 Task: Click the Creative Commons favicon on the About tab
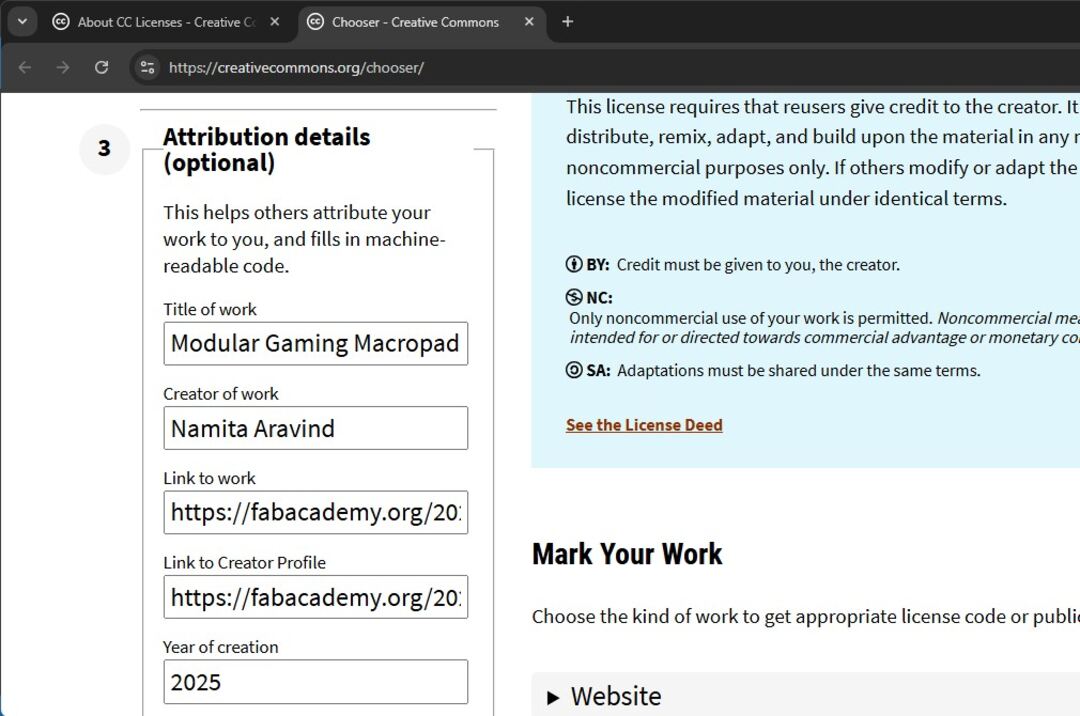(x=61, y=22)
